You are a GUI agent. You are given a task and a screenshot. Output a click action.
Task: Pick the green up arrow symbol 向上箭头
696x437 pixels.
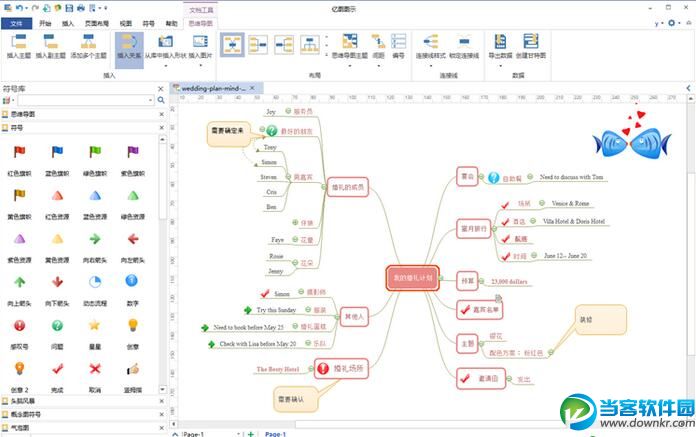[19, 282]
